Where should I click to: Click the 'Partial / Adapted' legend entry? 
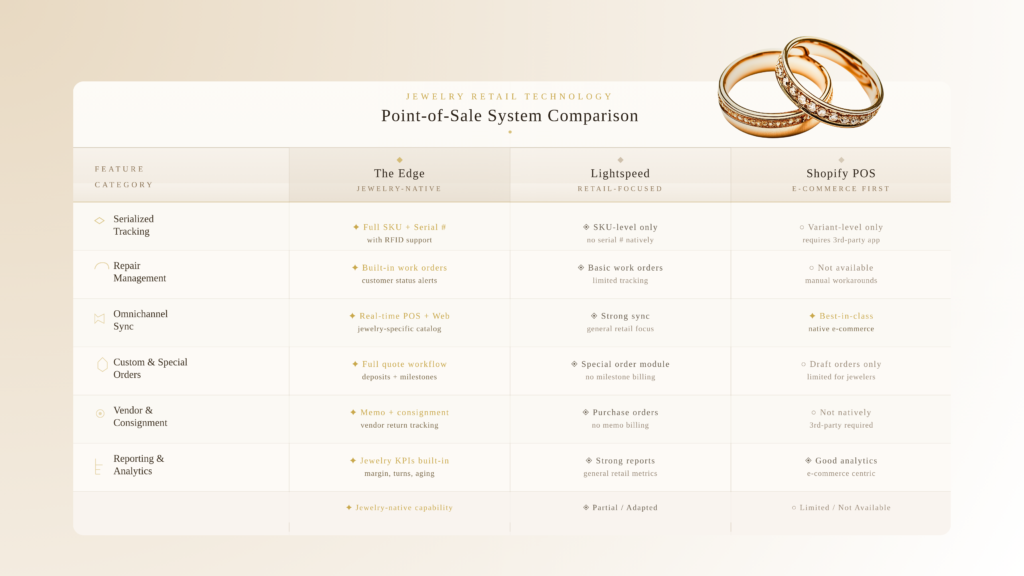pyautogui.click(x=620, y=508)
